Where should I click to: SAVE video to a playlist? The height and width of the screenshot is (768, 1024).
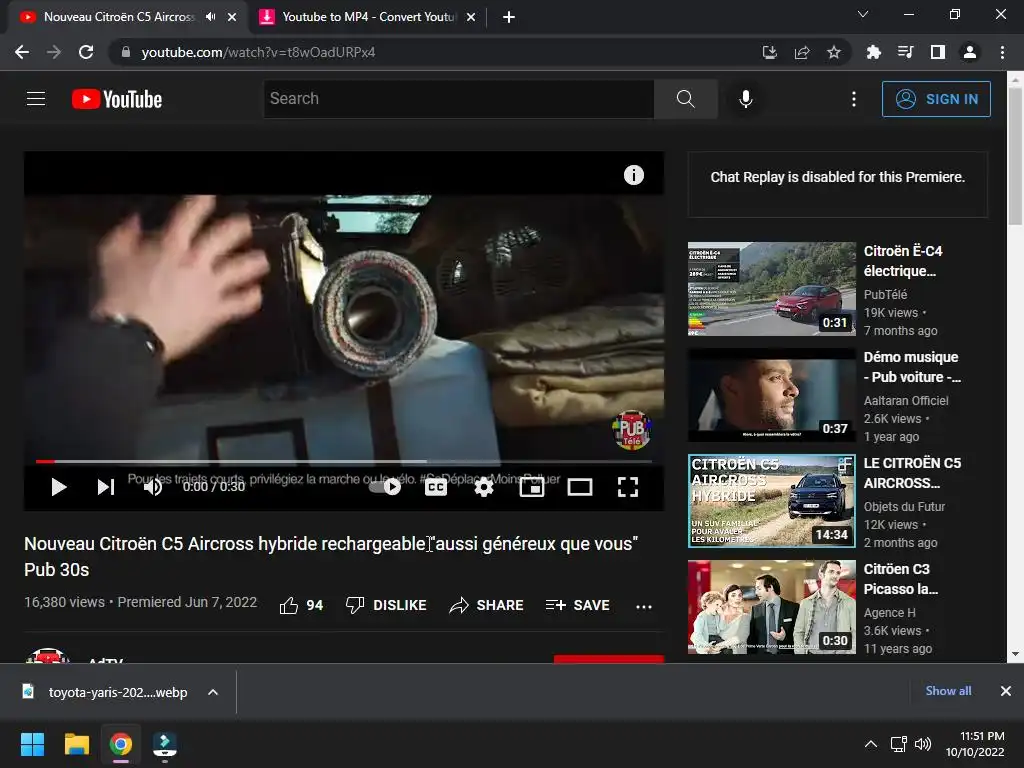[577, 605]
